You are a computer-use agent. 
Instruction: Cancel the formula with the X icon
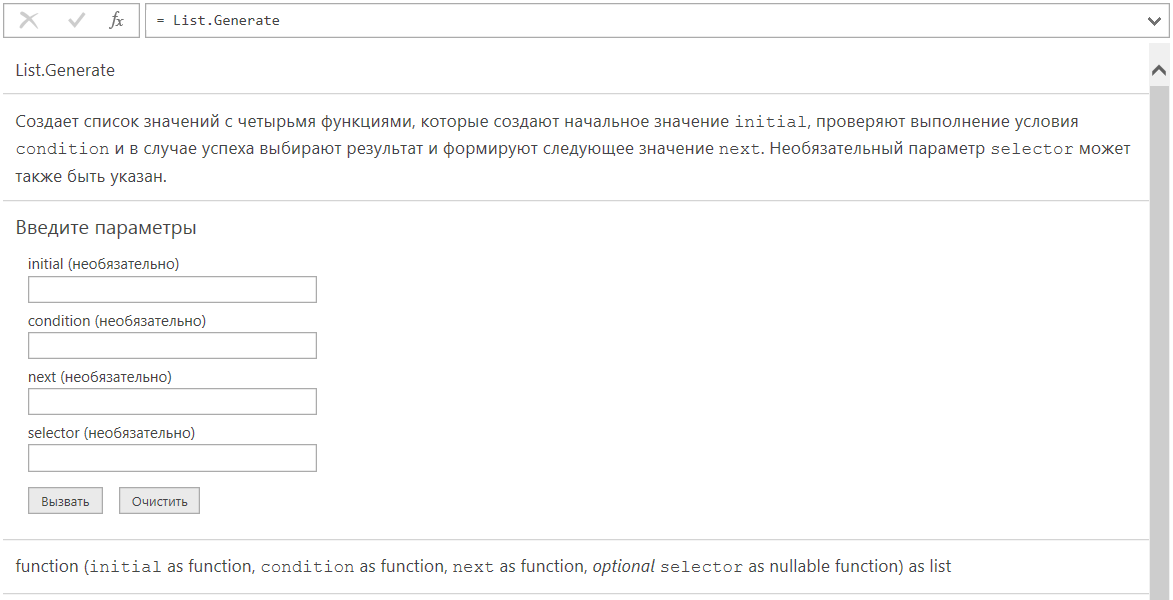(x=31, y=20)
